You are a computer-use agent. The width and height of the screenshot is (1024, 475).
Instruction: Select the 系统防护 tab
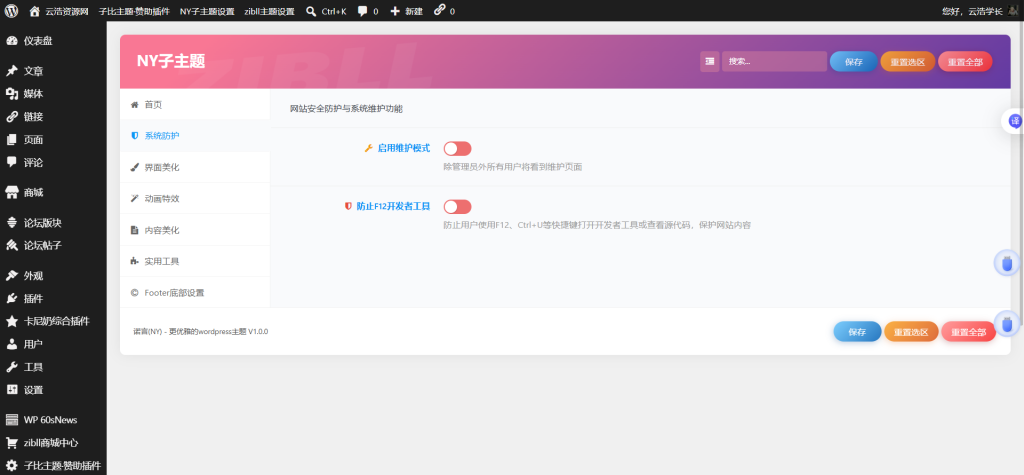[x=195, y=136]
